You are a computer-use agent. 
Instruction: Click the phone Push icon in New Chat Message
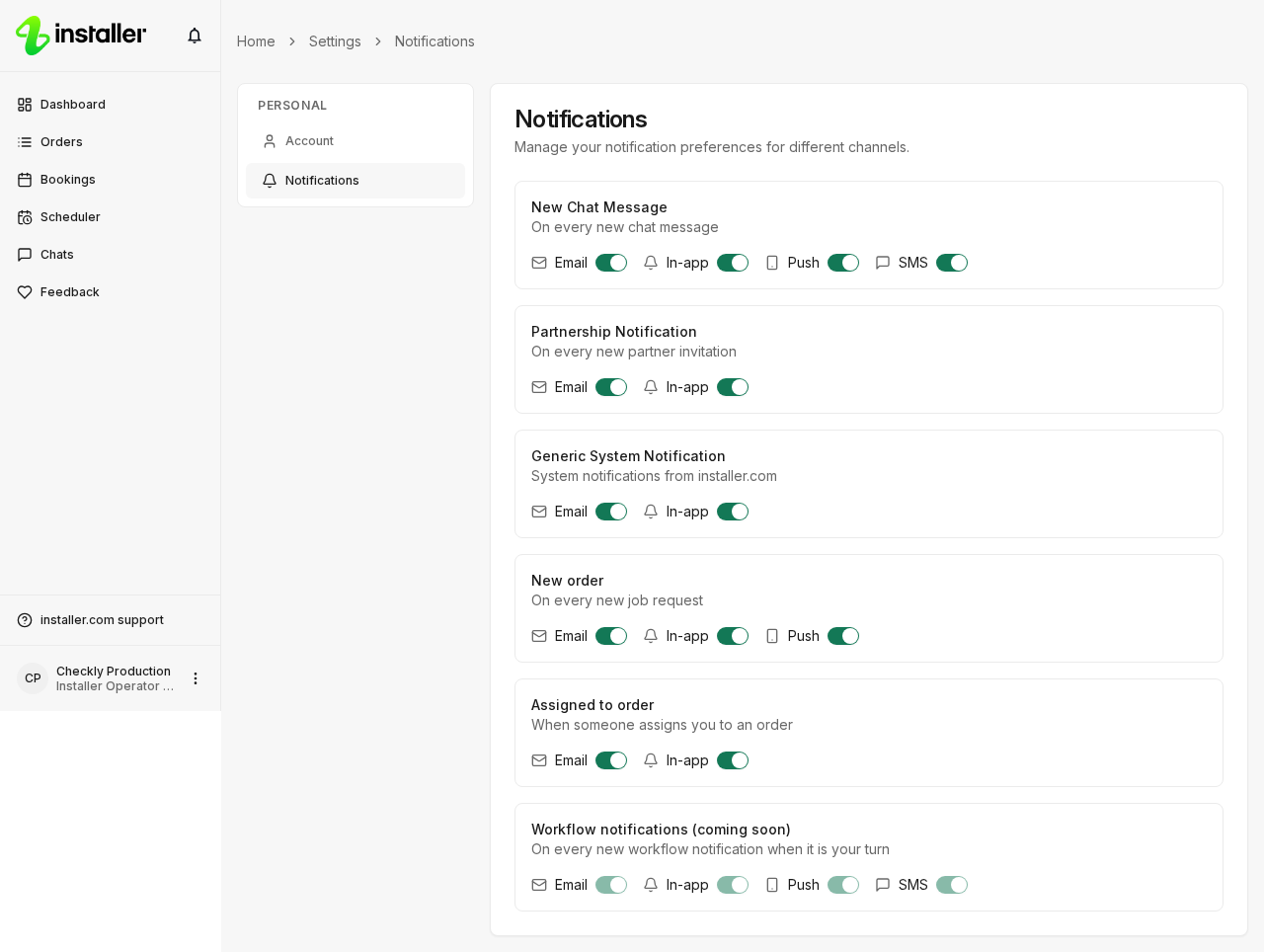[772, 263]
